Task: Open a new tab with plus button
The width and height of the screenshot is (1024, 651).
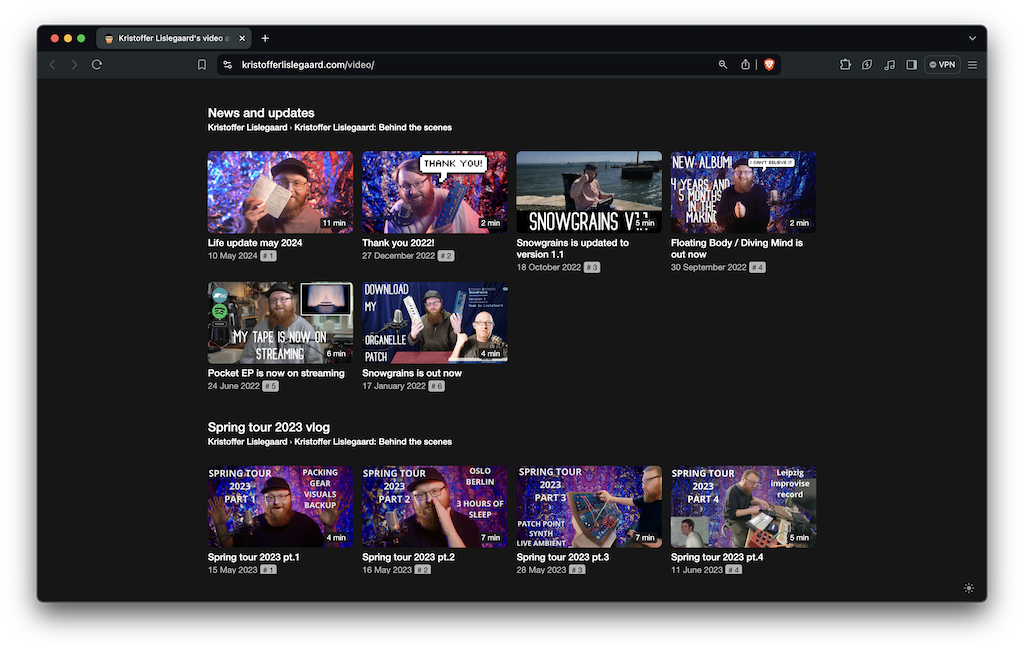Action: pyautogui.click(x=265, y=38)
